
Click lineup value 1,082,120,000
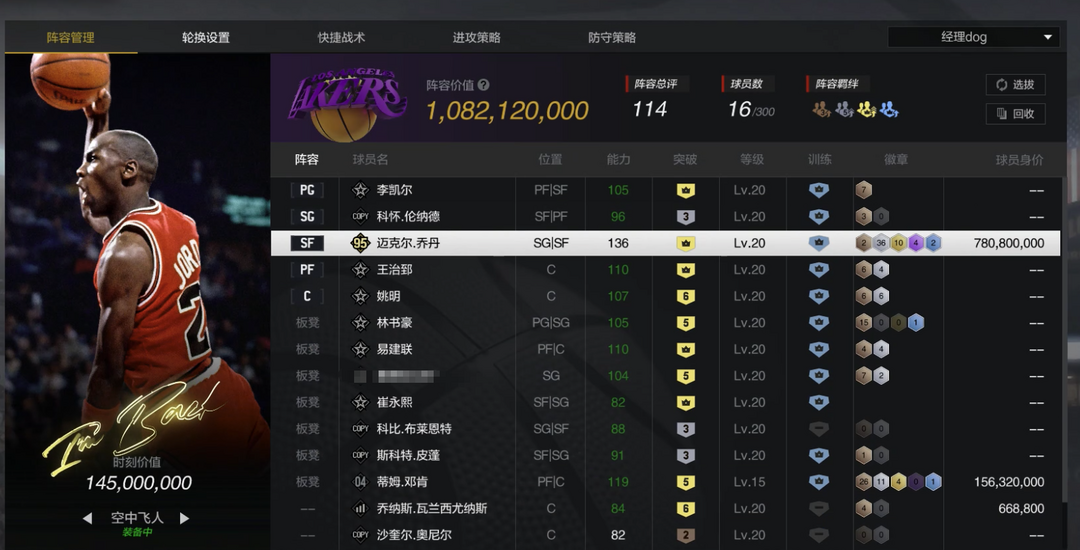(x=508, y=111)
